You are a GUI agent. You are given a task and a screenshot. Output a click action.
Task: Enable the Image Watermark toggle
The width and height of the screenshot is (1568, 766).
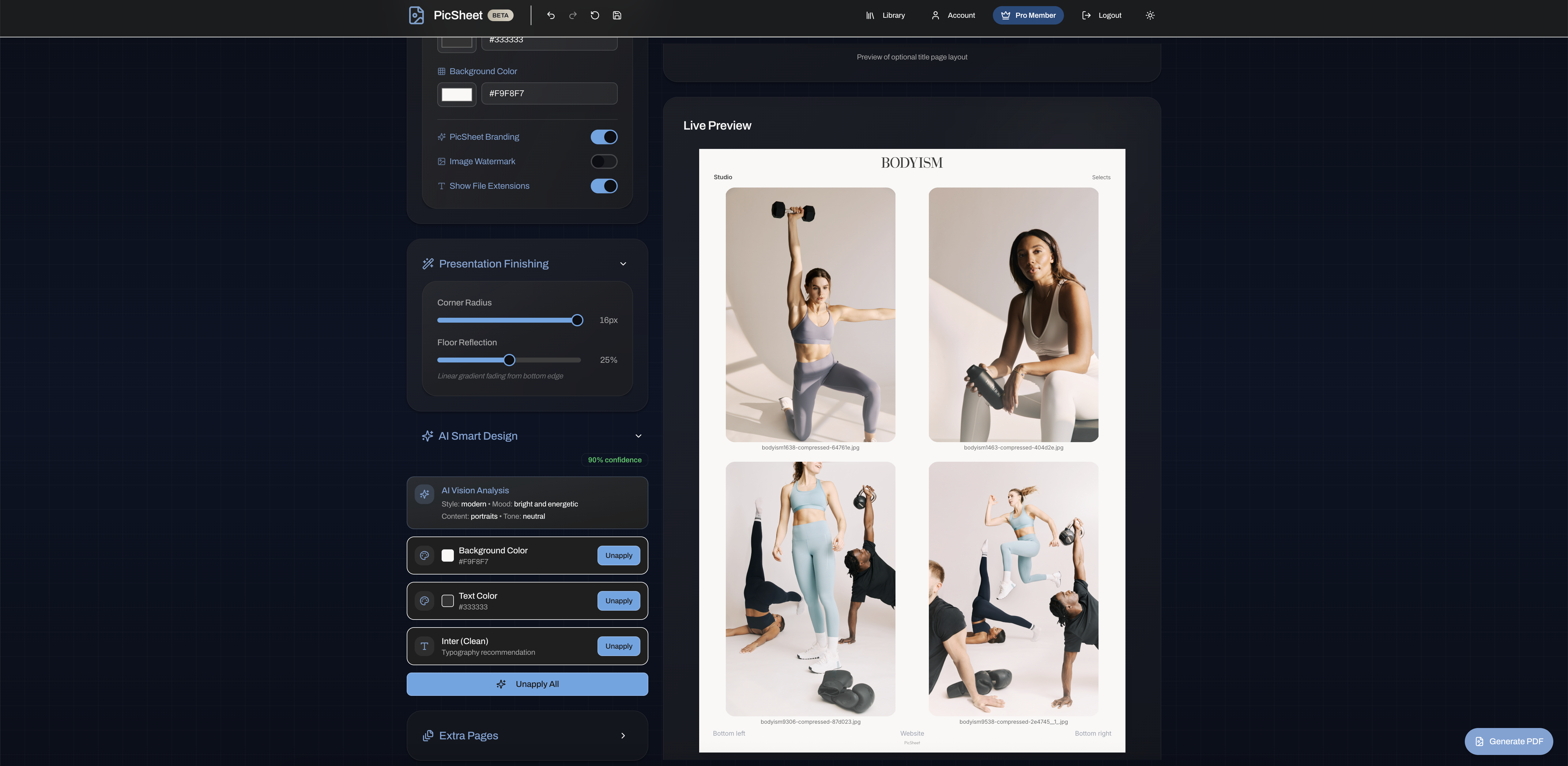point(604,161)
